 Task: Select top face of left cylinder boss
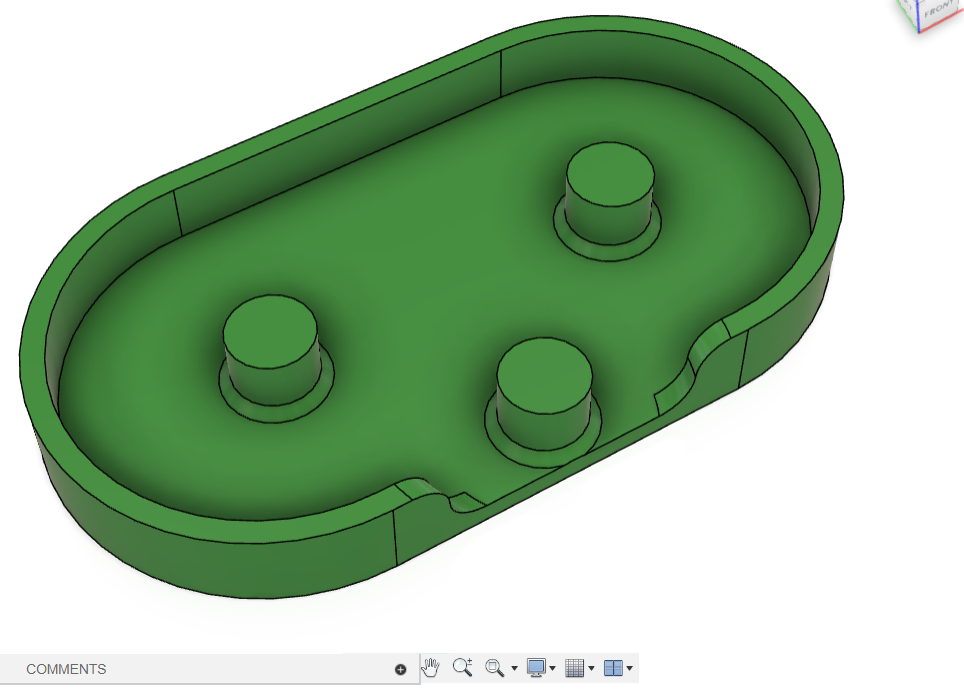click(x=270, y=325)
